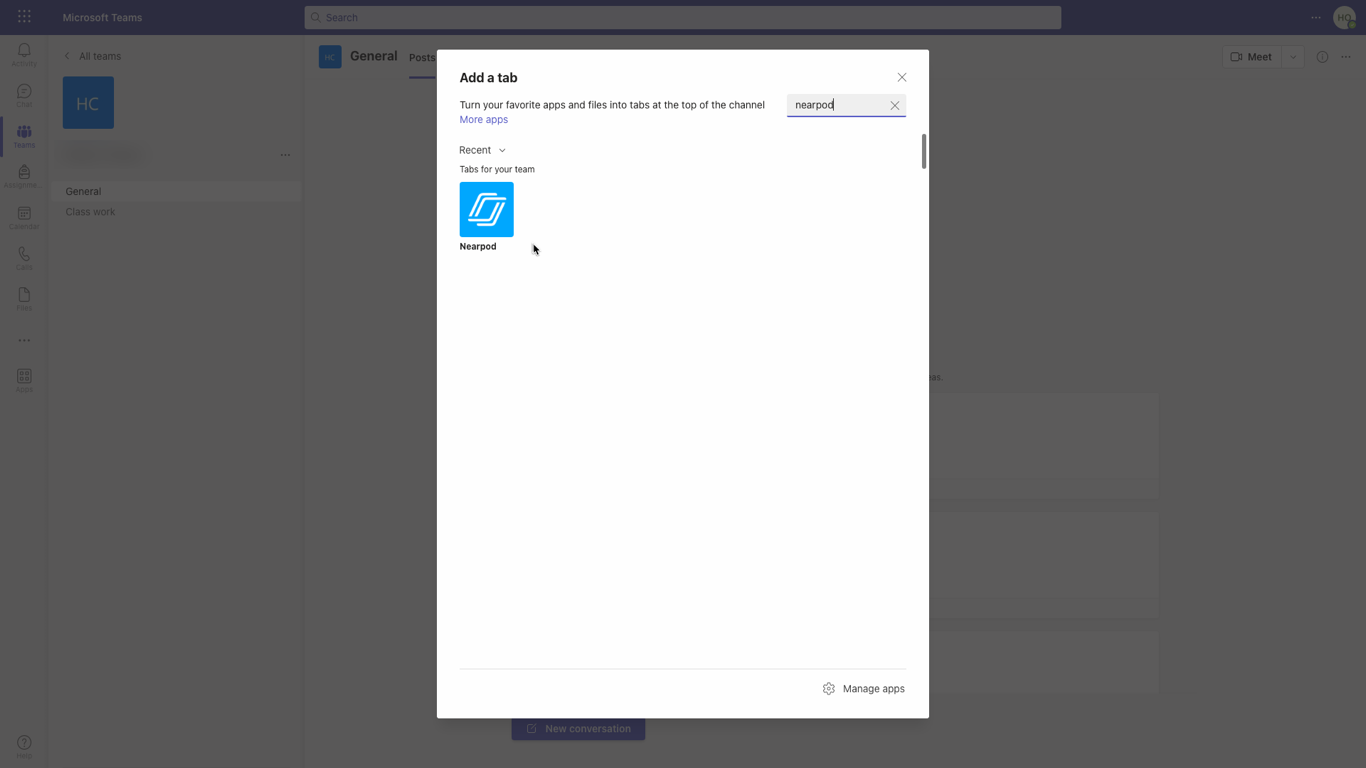Click the Tabs for your team label
This screenshot has height=768, width=1366.
497,170
